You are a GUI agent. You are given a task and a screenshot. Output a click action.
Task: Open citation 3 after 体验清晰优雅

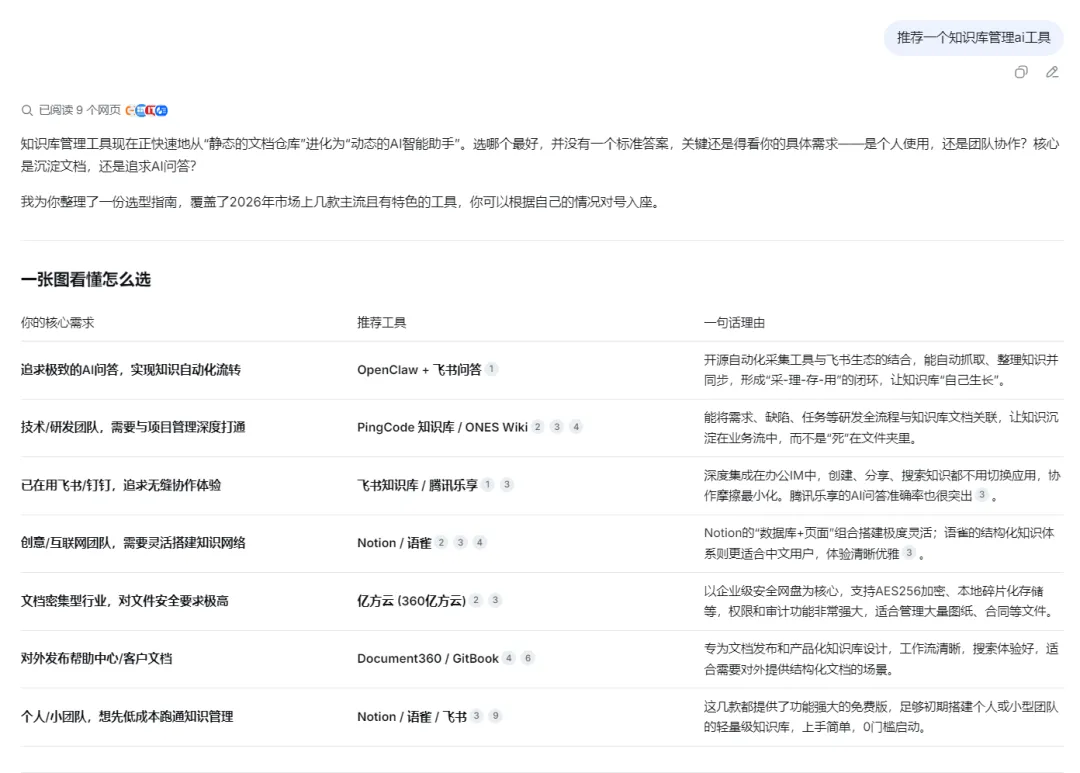(909, 553)
